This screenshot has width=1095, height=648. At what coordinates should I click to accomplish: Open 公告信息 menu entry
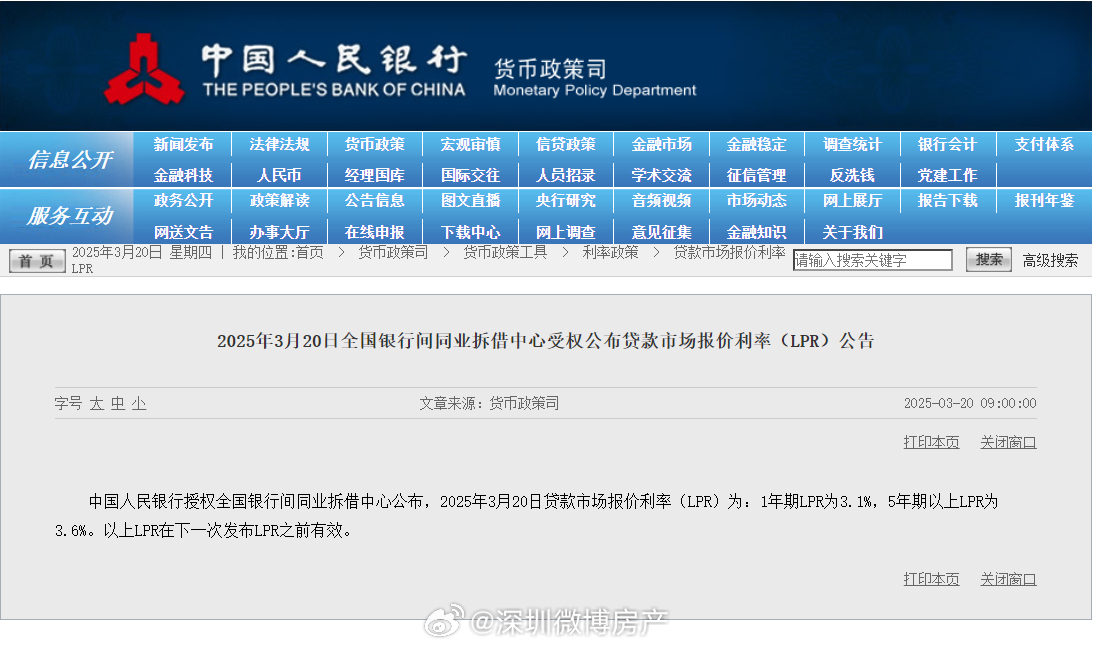pyautogui.click(x=374, y=200)
